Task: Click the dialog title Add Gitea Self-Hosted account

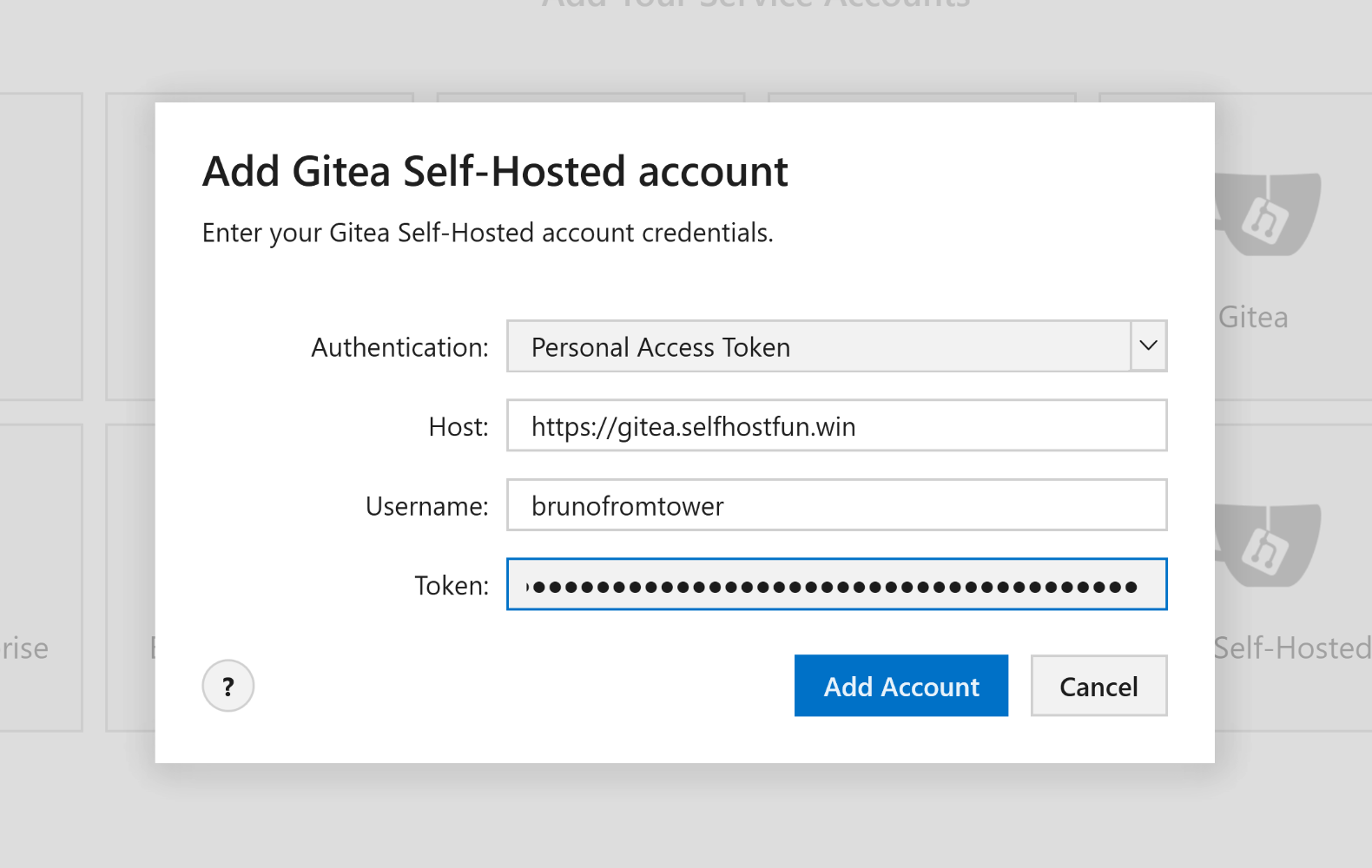Action: [495, 171]
